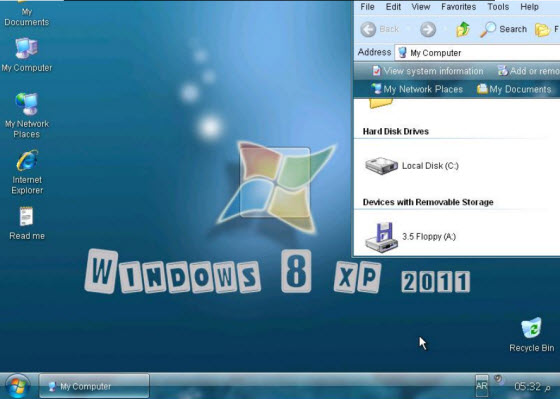Click the system tray notification icon

(x=499, y=380)
